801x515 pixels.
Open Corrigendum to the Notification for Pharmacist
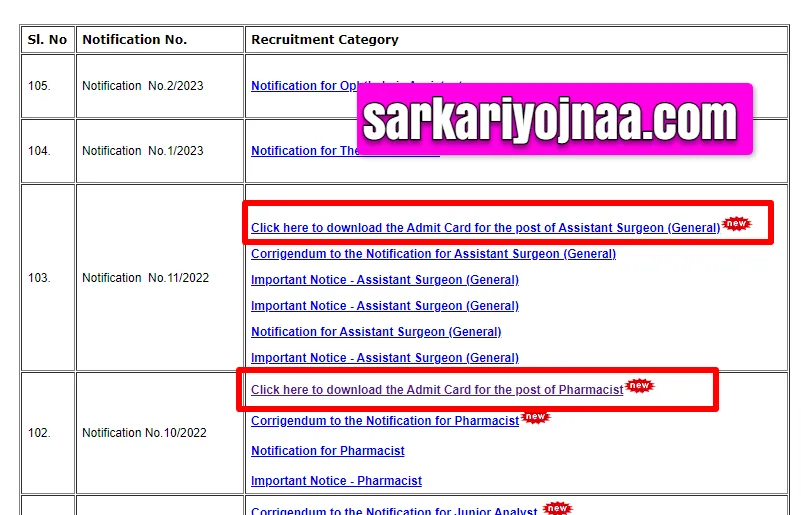tap(385, 421)
